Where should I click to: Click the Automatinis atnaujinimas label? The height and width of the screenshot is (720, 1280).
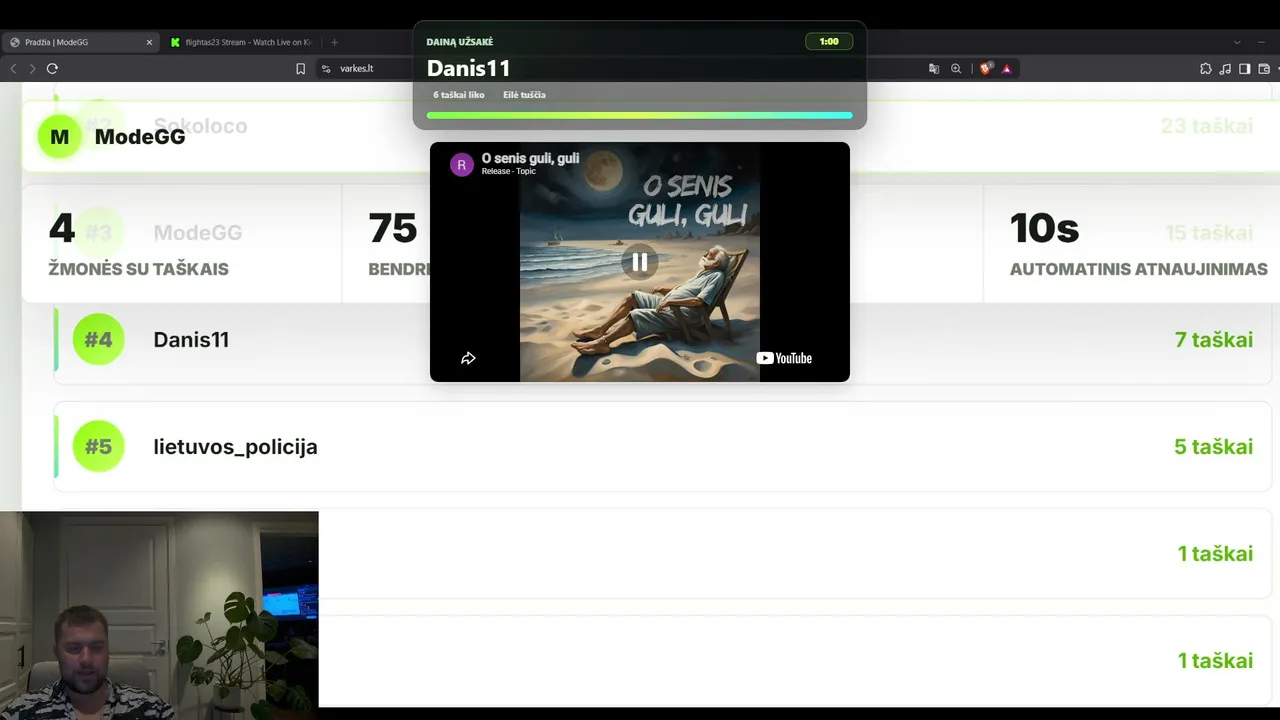click(1139, 269)
